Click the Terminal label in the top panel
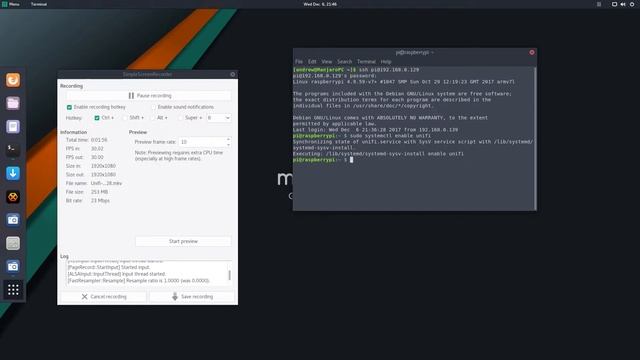640x360 pixels. [39, 4]
